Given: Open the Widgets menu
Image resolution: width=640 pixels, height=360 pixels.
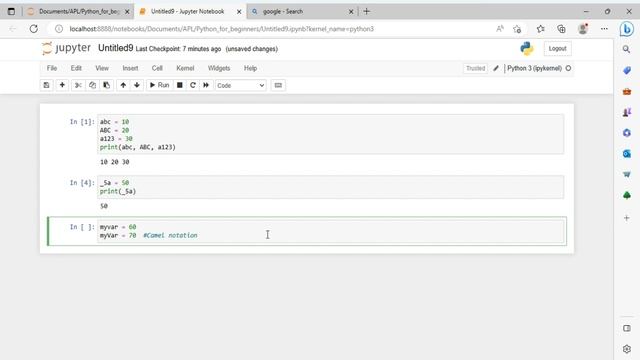Looking at the screenshot, I should [x=219, y=68].
